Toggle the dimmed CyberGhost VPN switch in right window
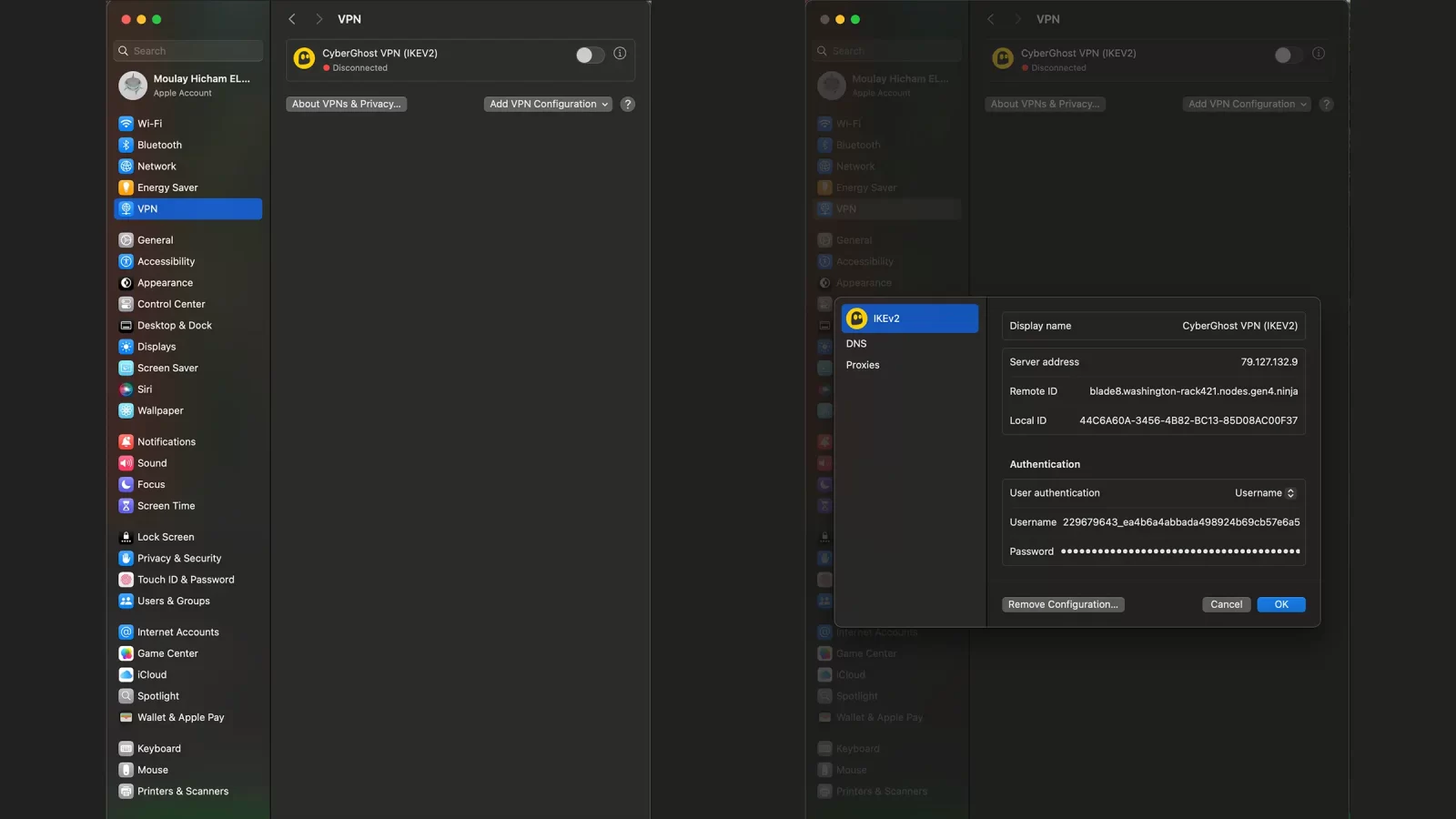The height and width of the screenshot is (819, 1456). pyautogui.click(x=1289, y=56)
